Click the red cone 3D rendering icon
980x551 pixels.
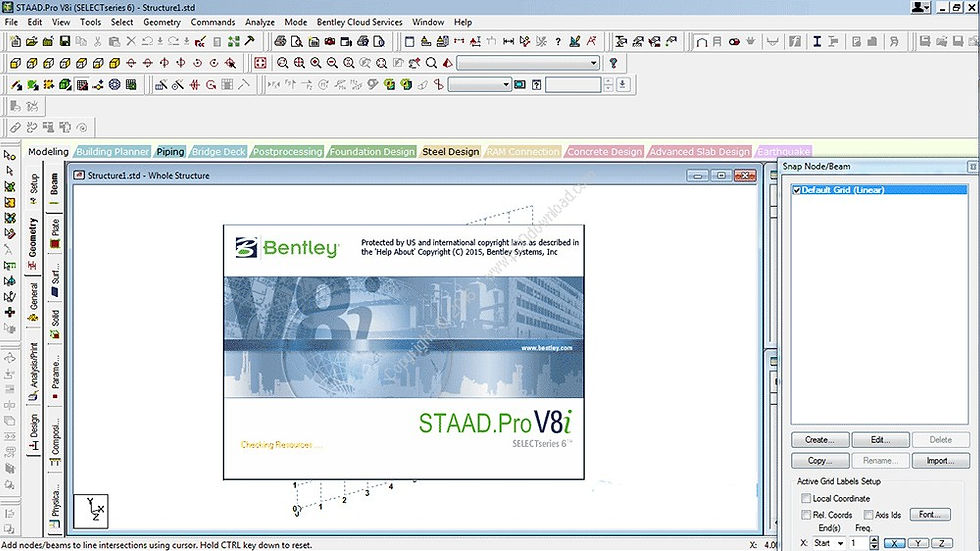[448, 63]
